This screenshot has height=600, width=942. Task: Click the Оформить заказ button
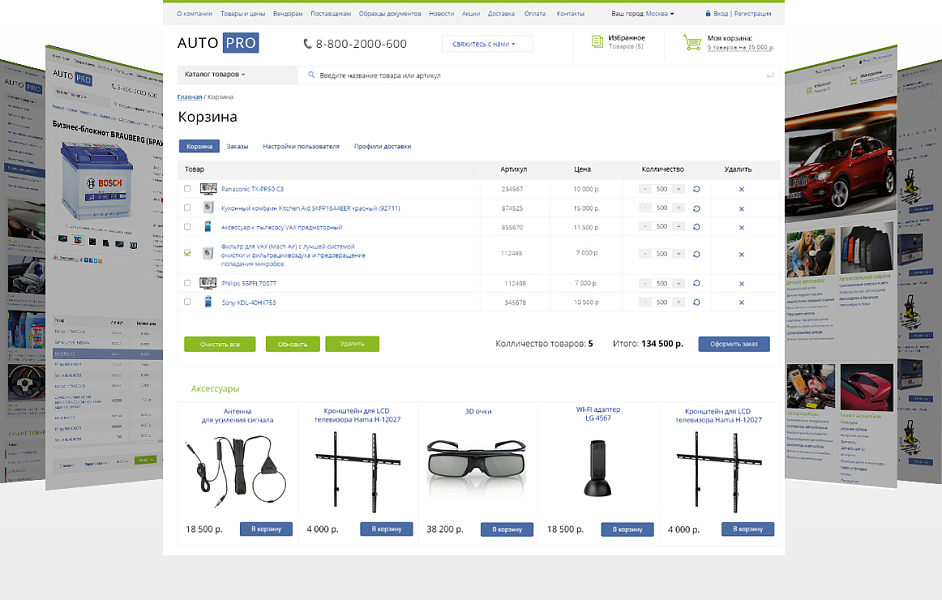[x=733, y=344]
